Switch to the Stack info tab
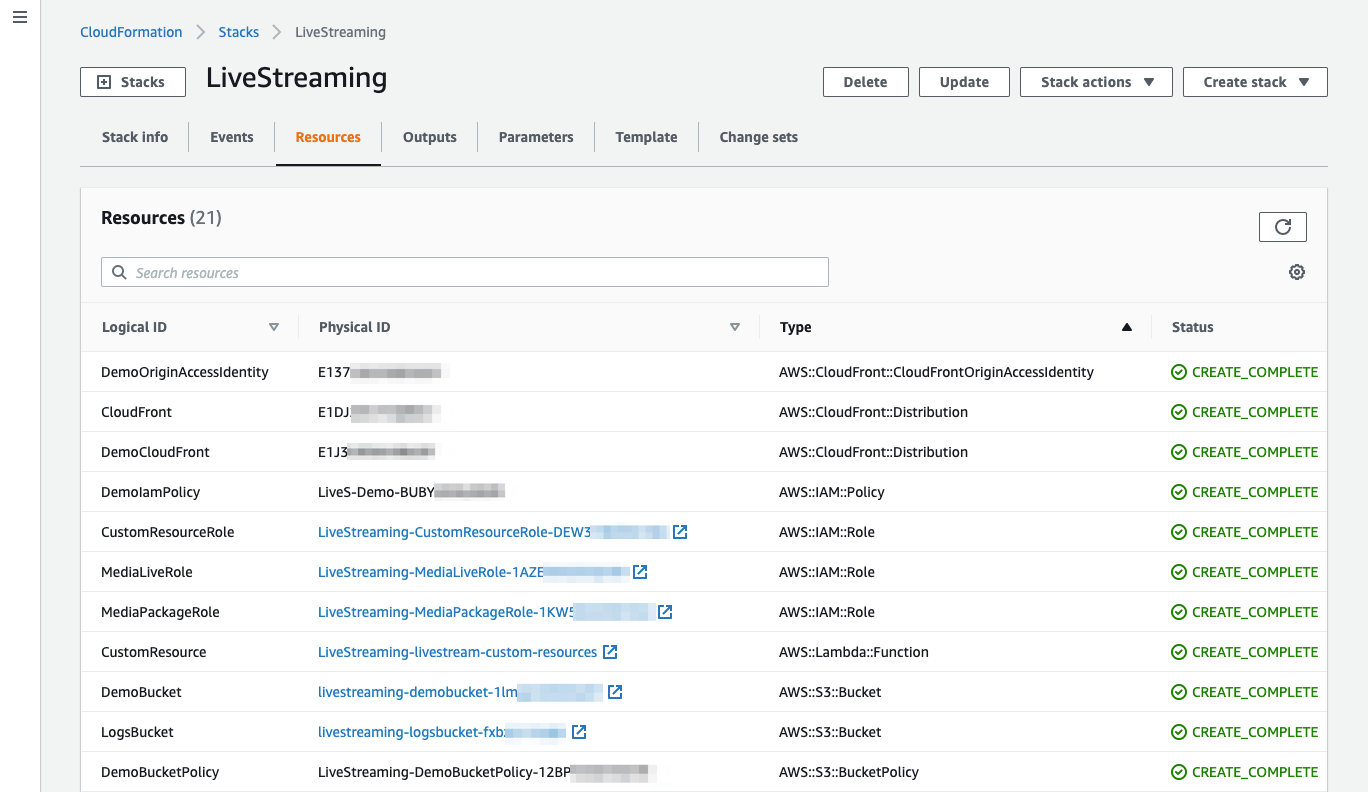This screenshot has height=792, width=1368. point(135,137)
